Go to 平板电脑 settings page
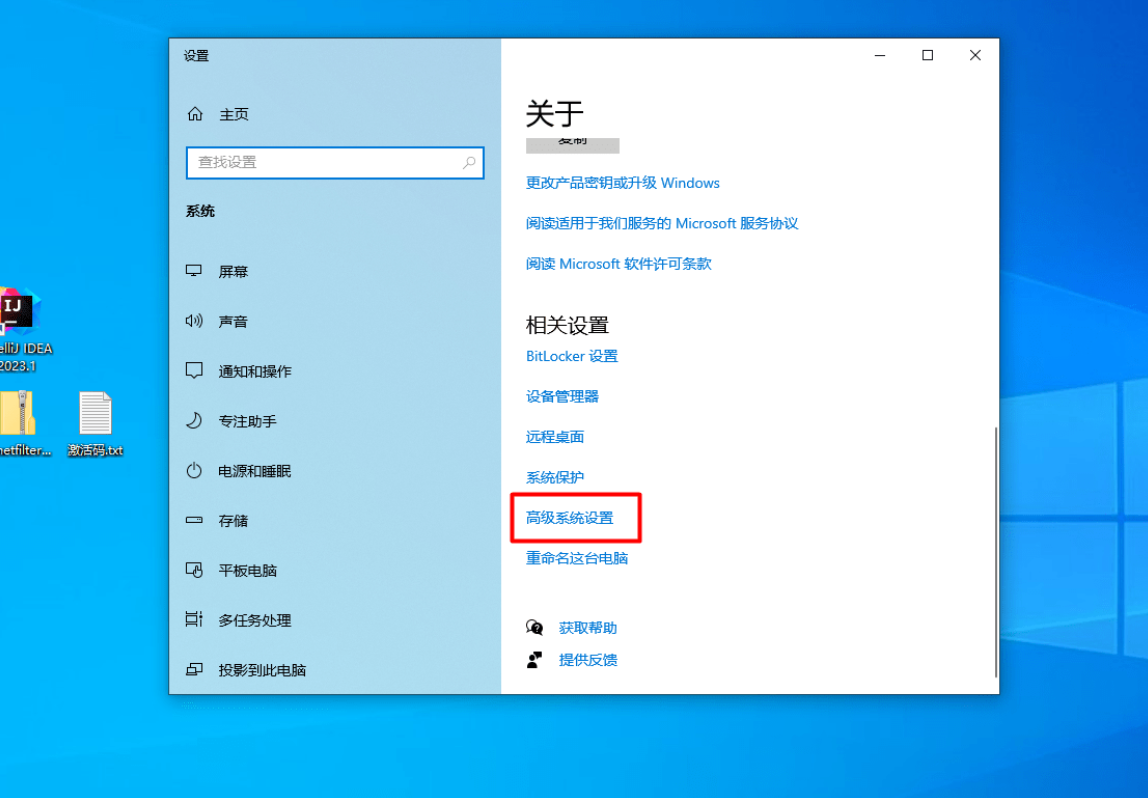1148x798 pixels. pyautogui.click(x=335, y=570)
